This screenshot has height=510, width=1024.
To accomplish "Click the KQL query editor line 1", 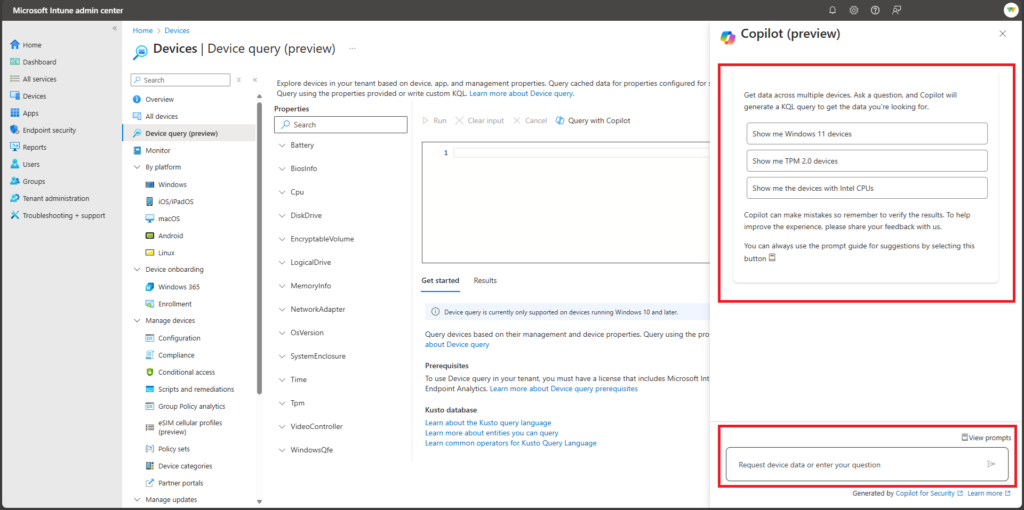I will pyautogui.click(x=581, y=153).
